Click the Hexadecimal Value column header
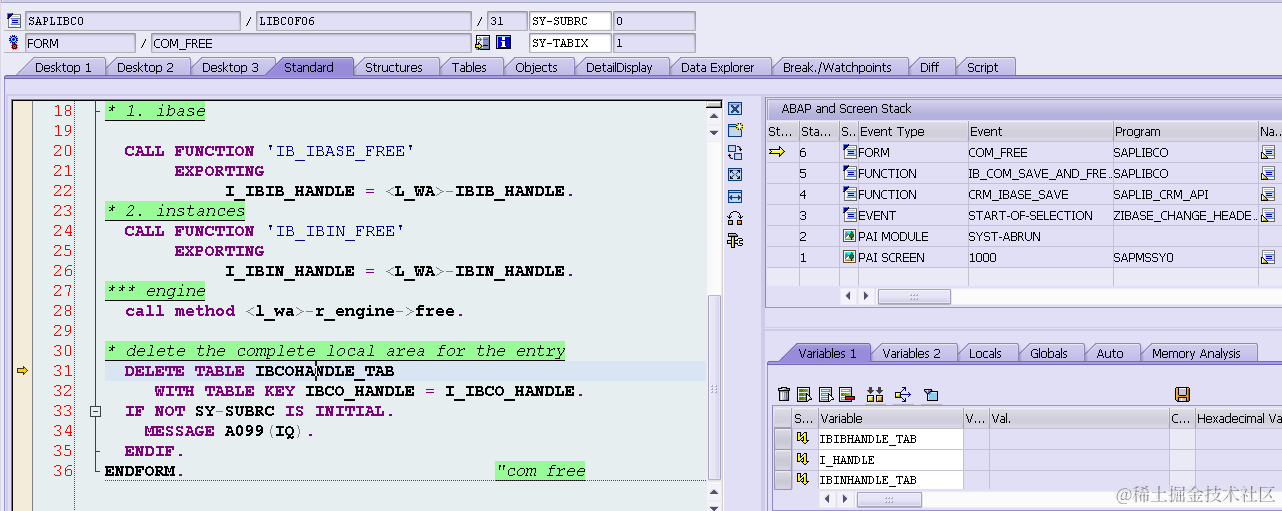1282x511 pixels. click(x=1240, y=419)
